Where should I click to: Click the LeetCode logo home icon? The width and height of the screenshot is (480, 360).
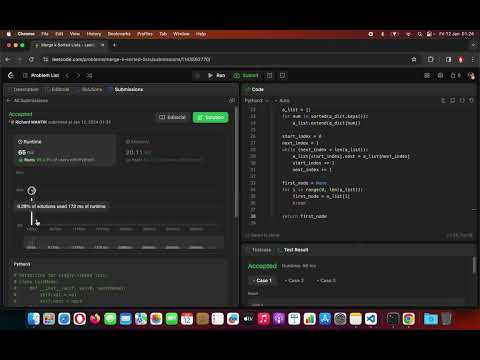[11, 76]
